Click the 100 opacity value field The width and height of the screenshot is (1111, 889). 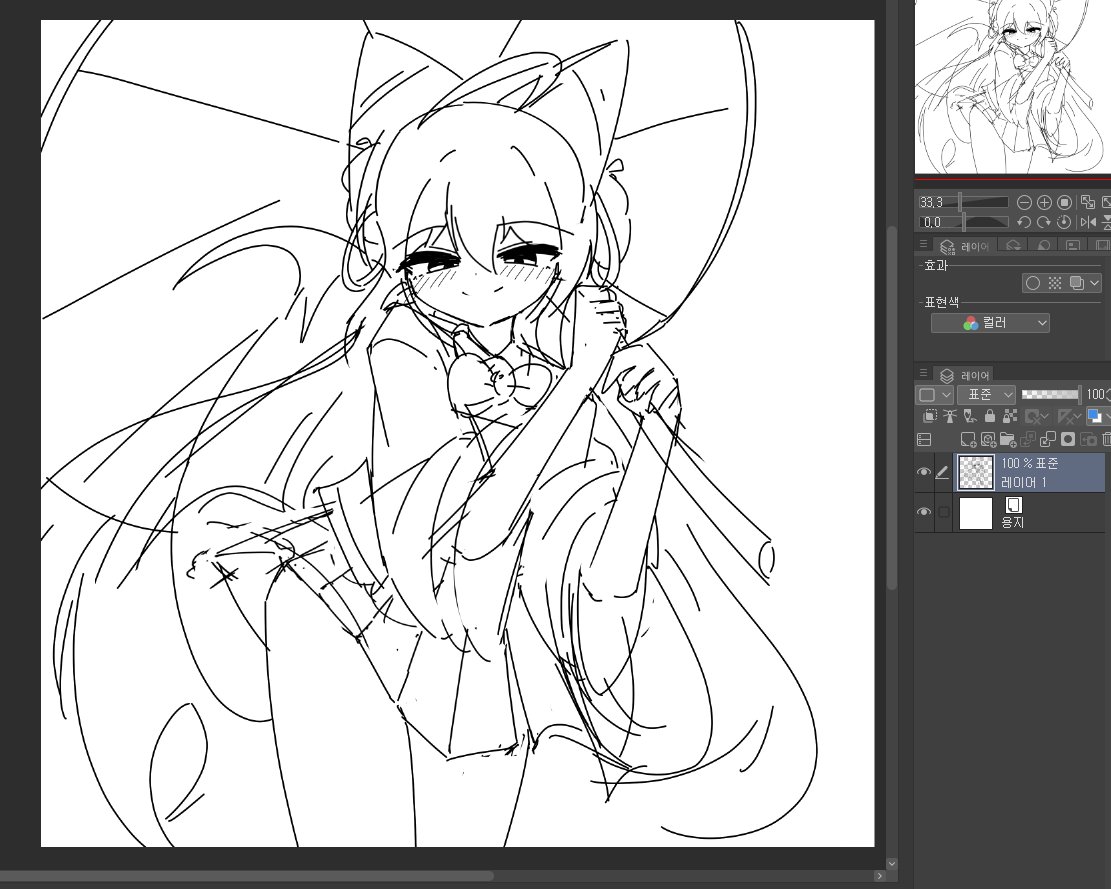pyautogui.click(x=1095, y=395)
